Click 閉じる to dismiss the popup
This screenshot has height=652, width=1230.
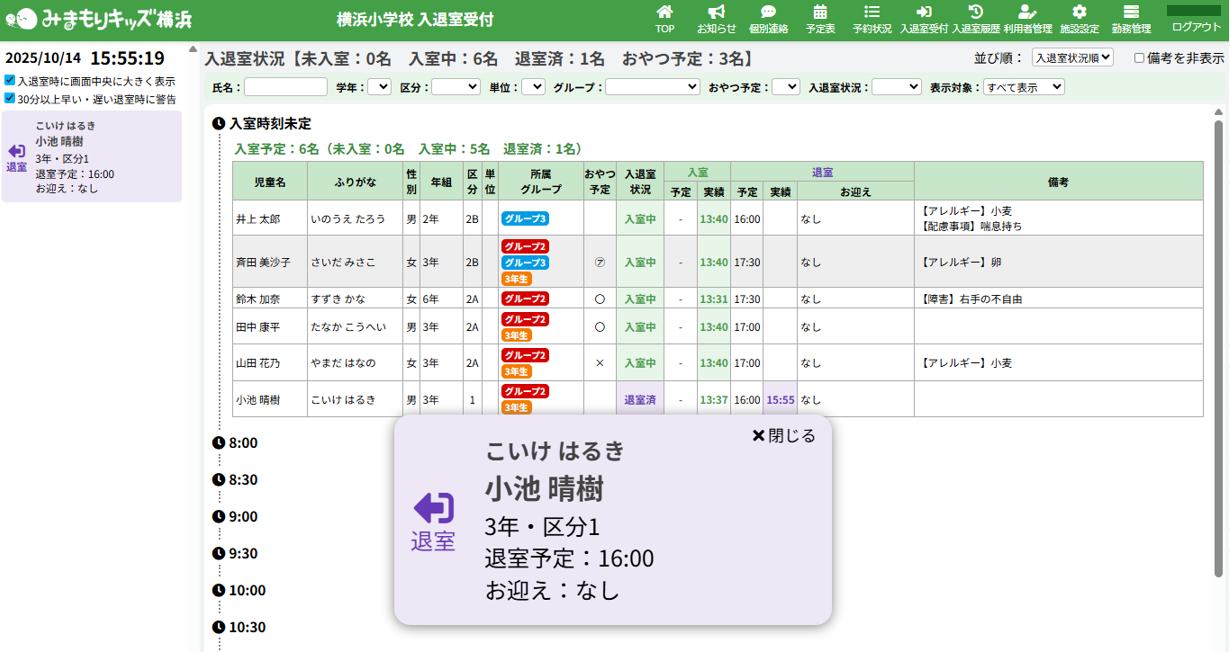pos(784,436)
